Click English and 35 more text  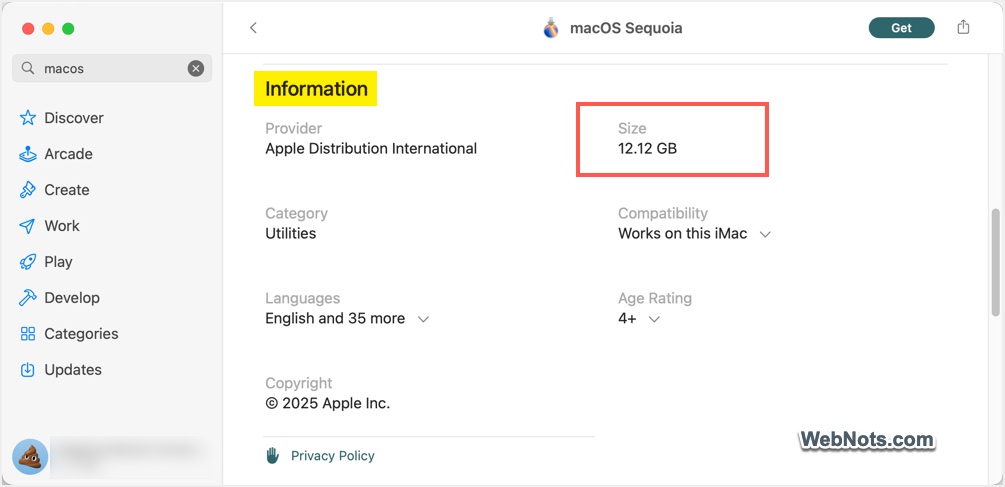(335, 318)
